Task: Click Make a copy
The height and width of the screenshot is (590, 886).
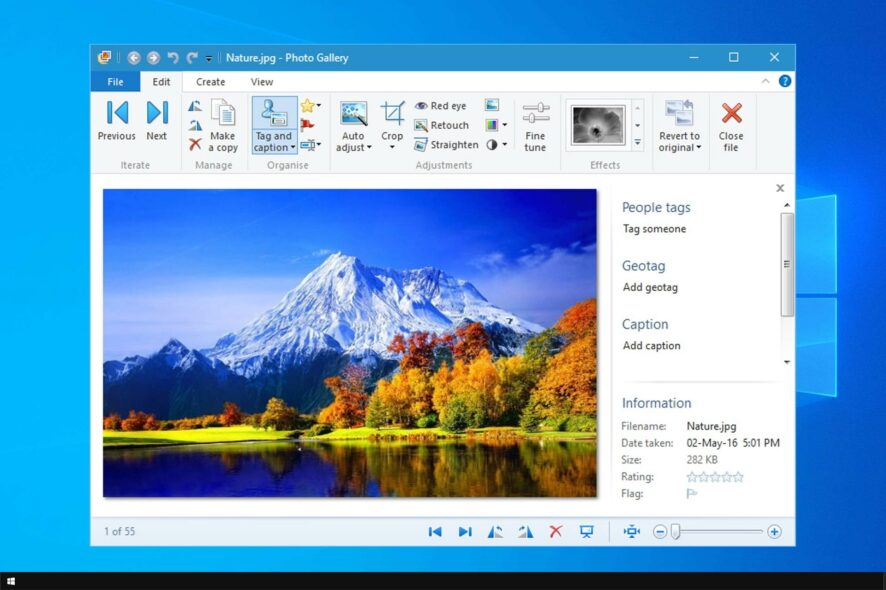Action: click(223, 125)
